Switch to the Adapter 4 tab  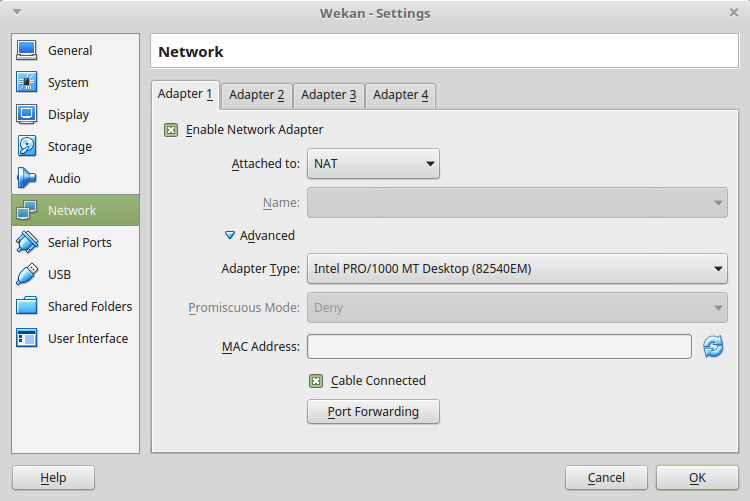click(x=400, y=95)
